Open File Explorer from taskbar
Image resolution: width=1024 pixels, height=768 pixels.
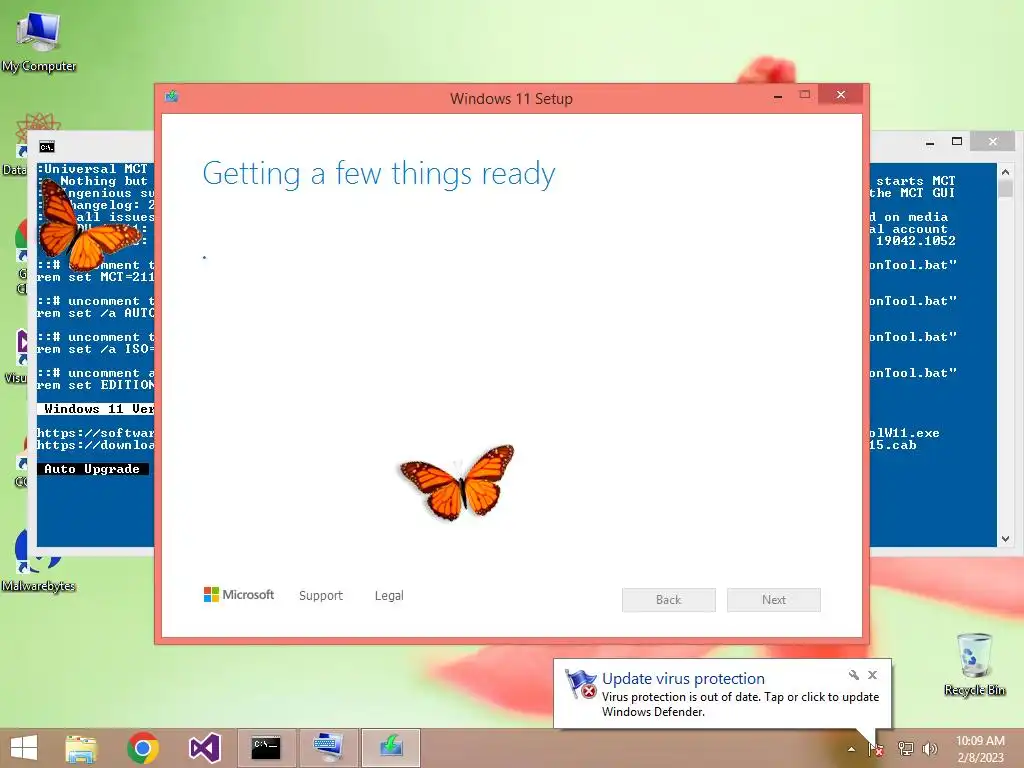click(x=81, y=748)
